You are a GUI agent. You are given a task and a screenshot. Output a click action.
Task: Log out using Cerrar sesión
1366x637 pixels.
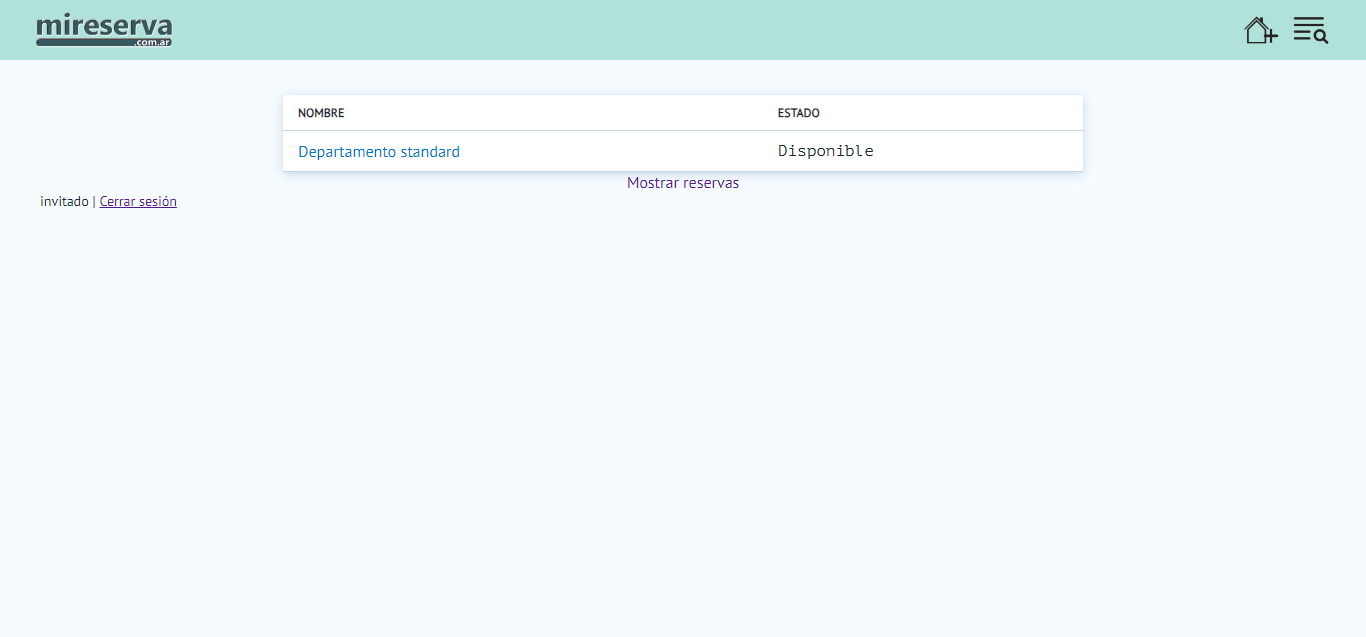click(x=138, y=201)
